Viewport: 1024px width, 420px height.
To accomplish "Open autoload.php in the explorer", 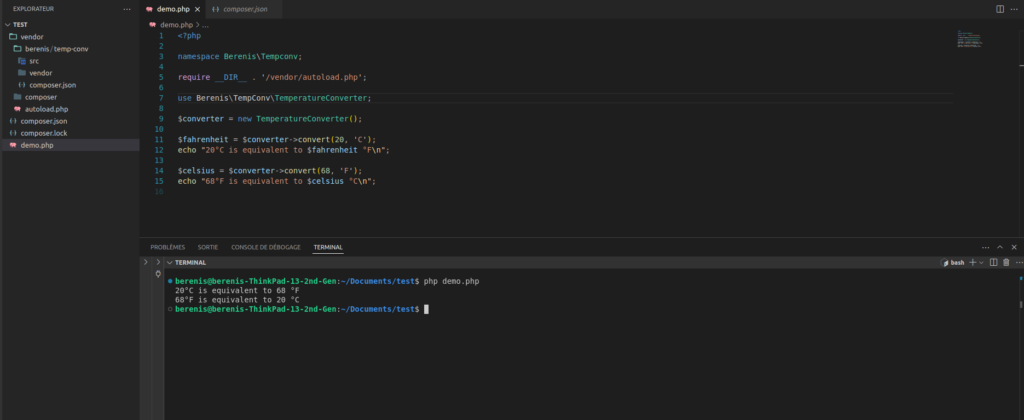I will pos(47,109).
